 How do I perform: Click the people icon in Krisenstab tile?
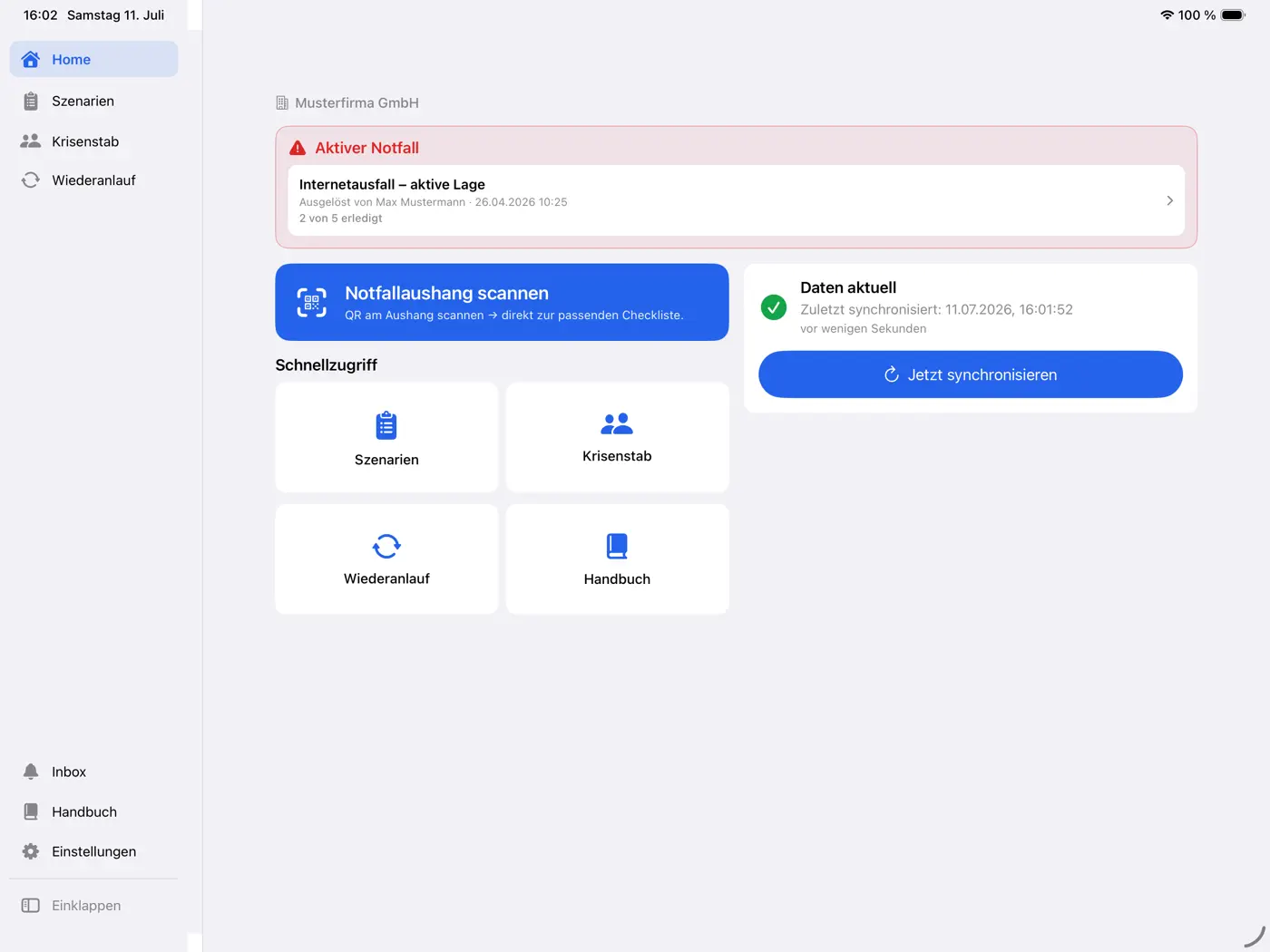coord(617,423)
